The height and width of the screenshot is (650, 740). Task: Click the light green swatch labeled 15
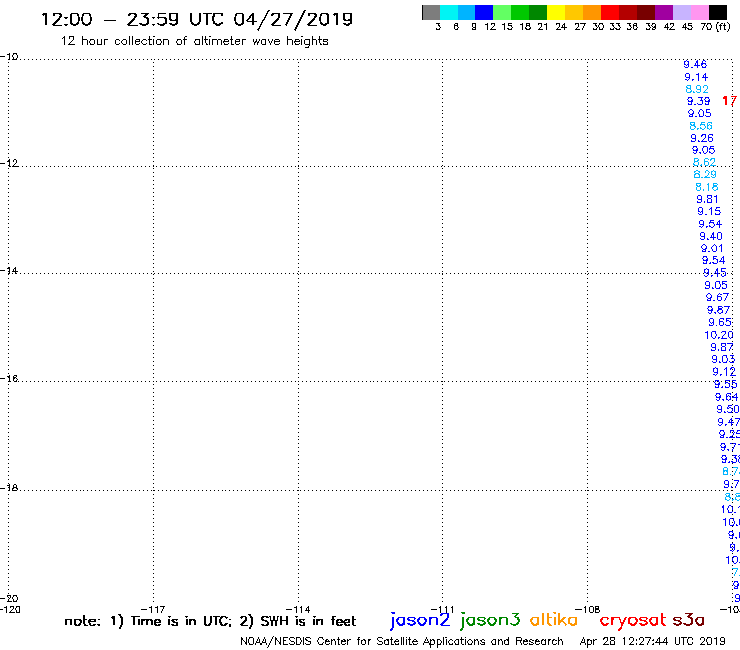point(502,12)
